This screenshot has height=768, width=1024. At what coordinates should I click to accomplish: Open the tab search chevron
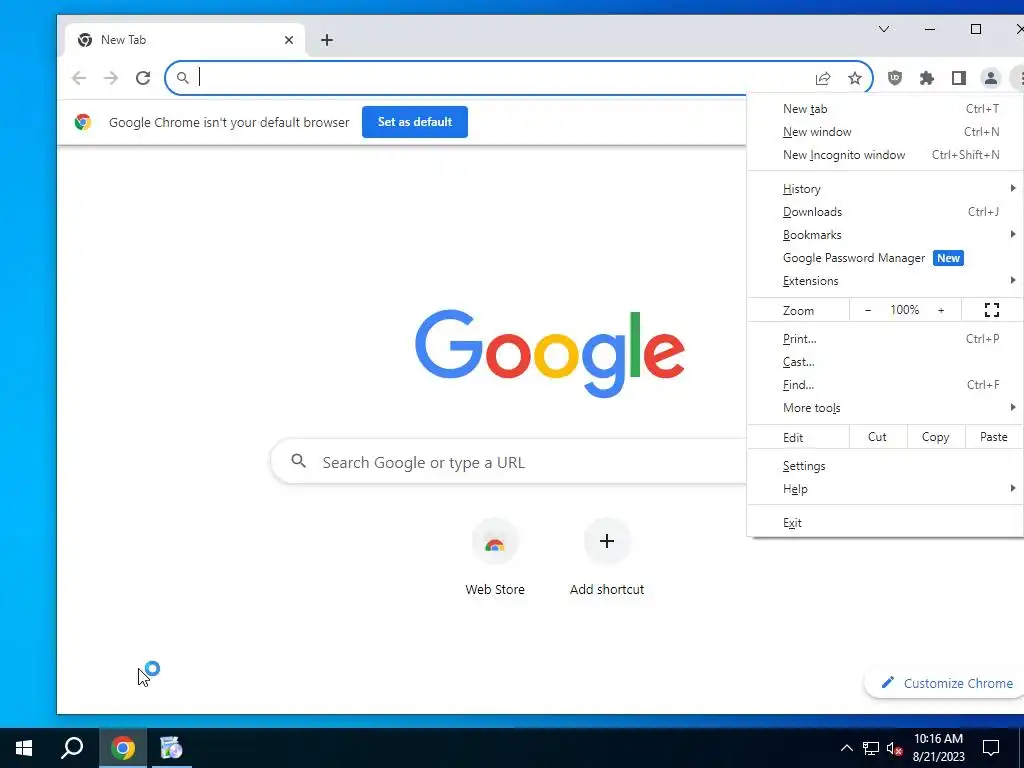(x=884, y=29)
